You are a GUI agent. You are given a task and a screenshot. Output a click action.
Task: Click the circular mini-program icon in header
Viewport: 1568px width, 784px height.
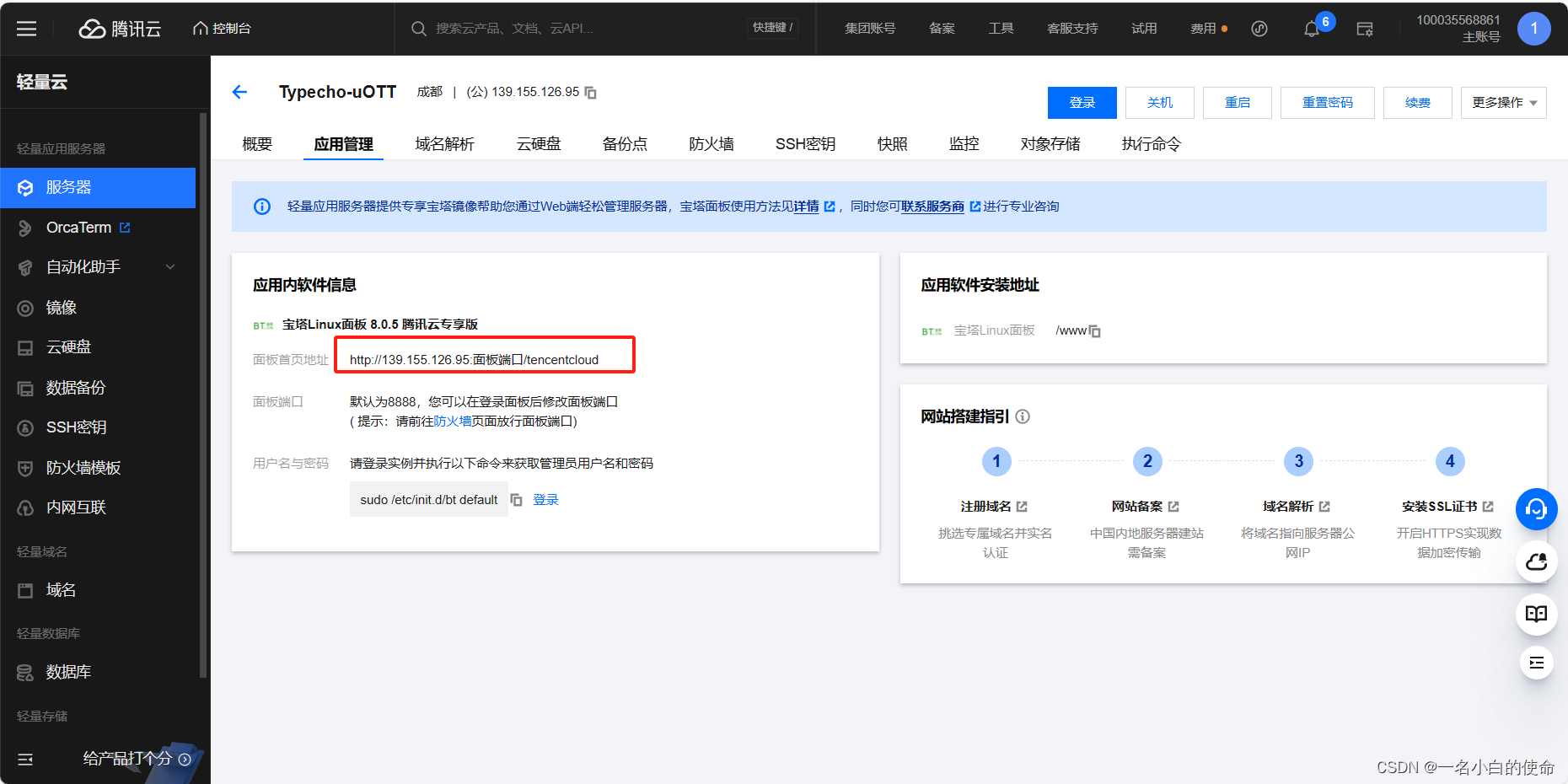[x=1259, y=29]
